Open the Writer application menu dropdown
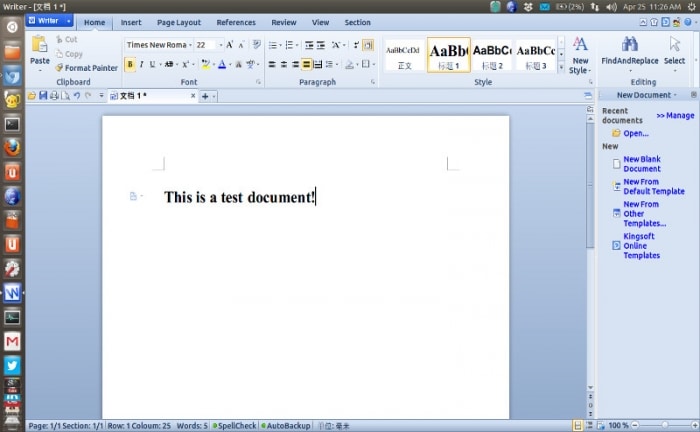The width and height of the screenshot is (700, 432). (68, 21)
